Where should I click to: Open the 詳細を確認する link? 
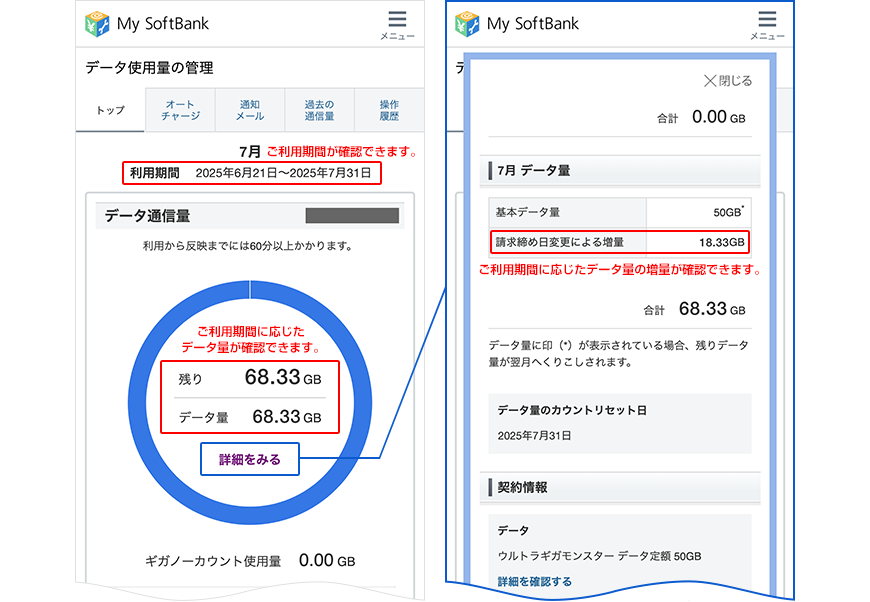(534, 581)
